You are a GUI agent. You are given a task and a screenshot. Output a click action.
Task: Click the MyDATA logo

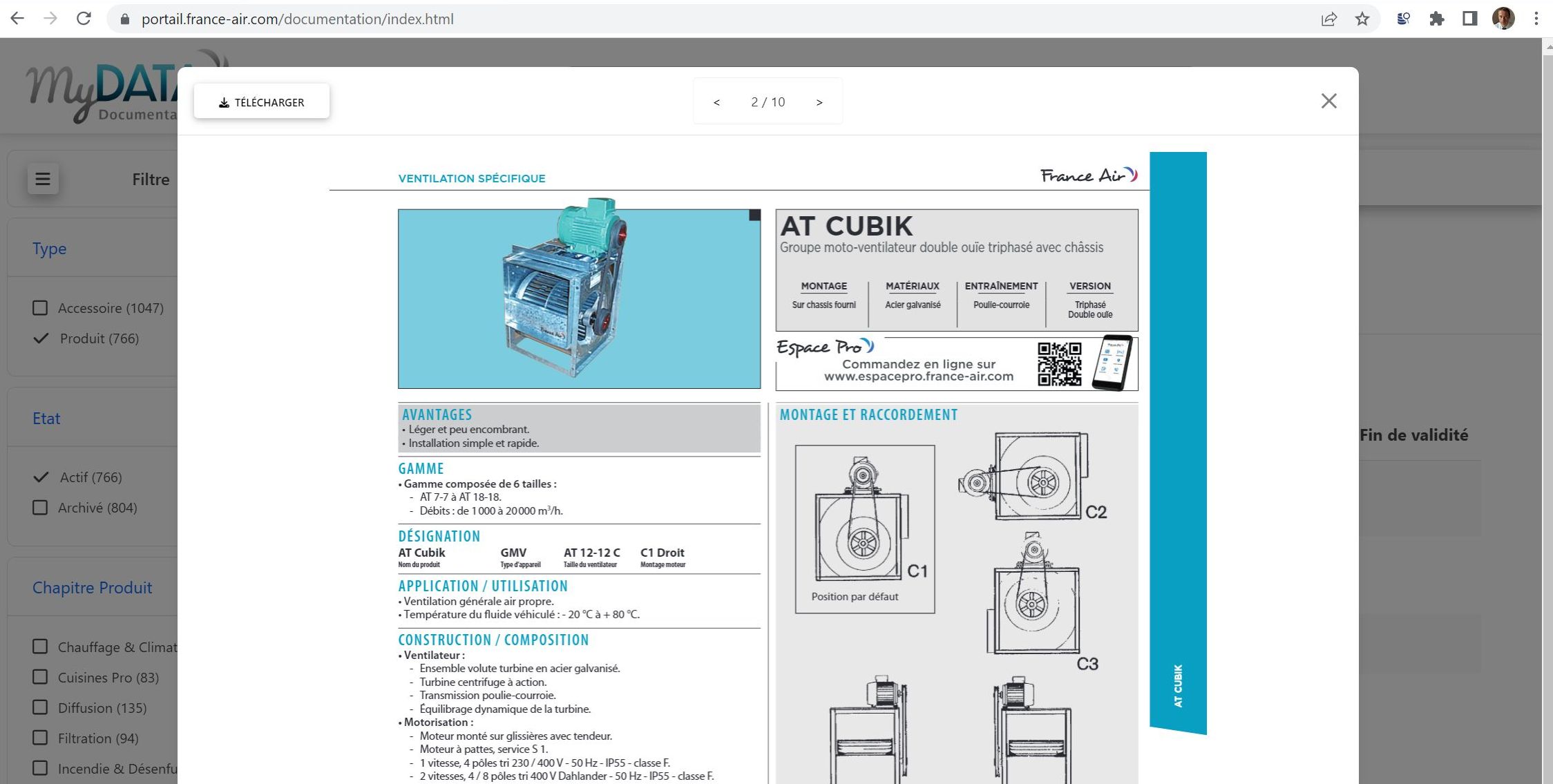point(102,88)
